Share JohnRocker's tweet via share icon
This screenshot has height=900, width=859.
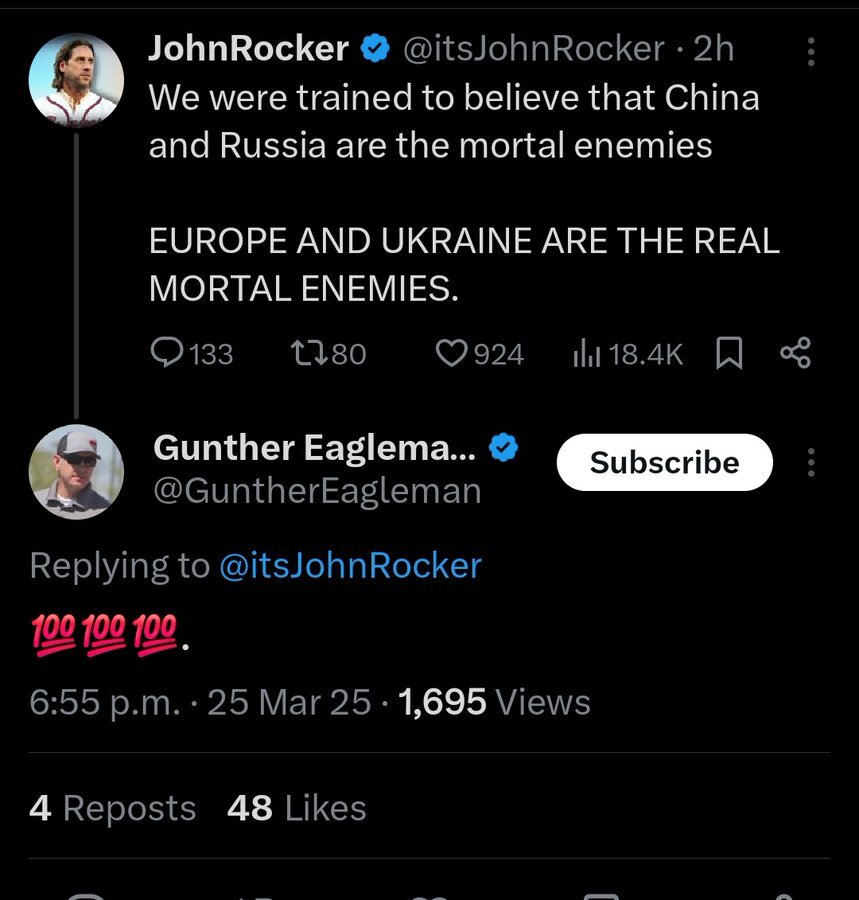795,352
